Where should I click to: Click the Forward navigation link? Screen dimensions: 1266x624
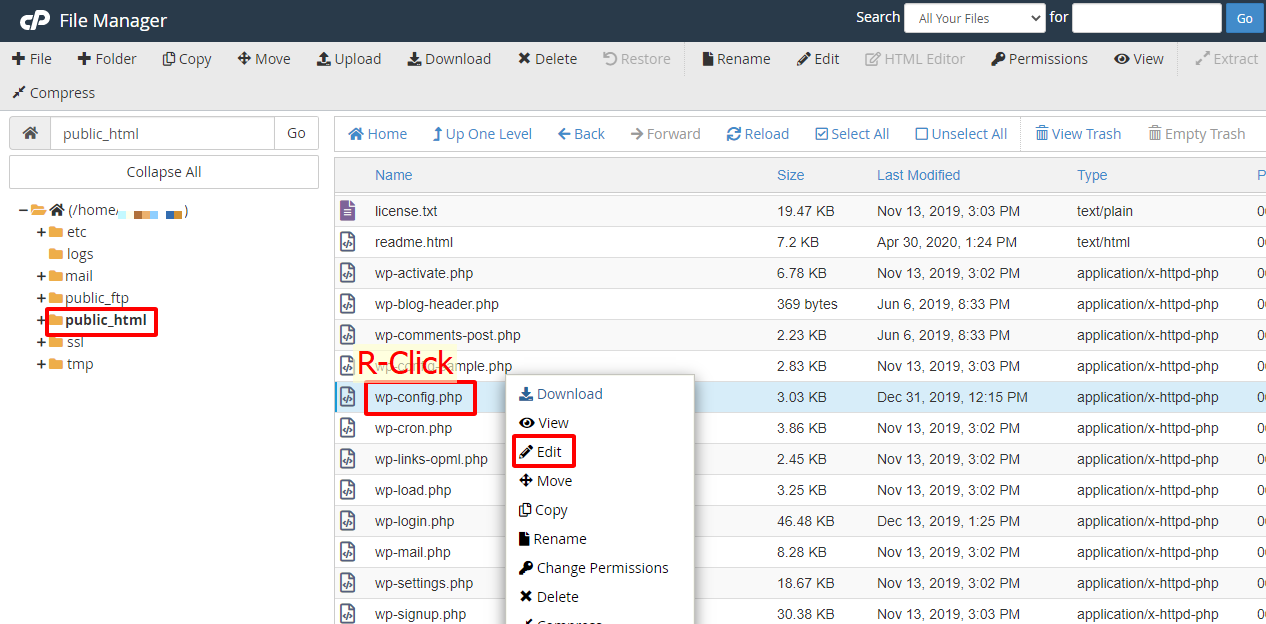pos(665,134)
